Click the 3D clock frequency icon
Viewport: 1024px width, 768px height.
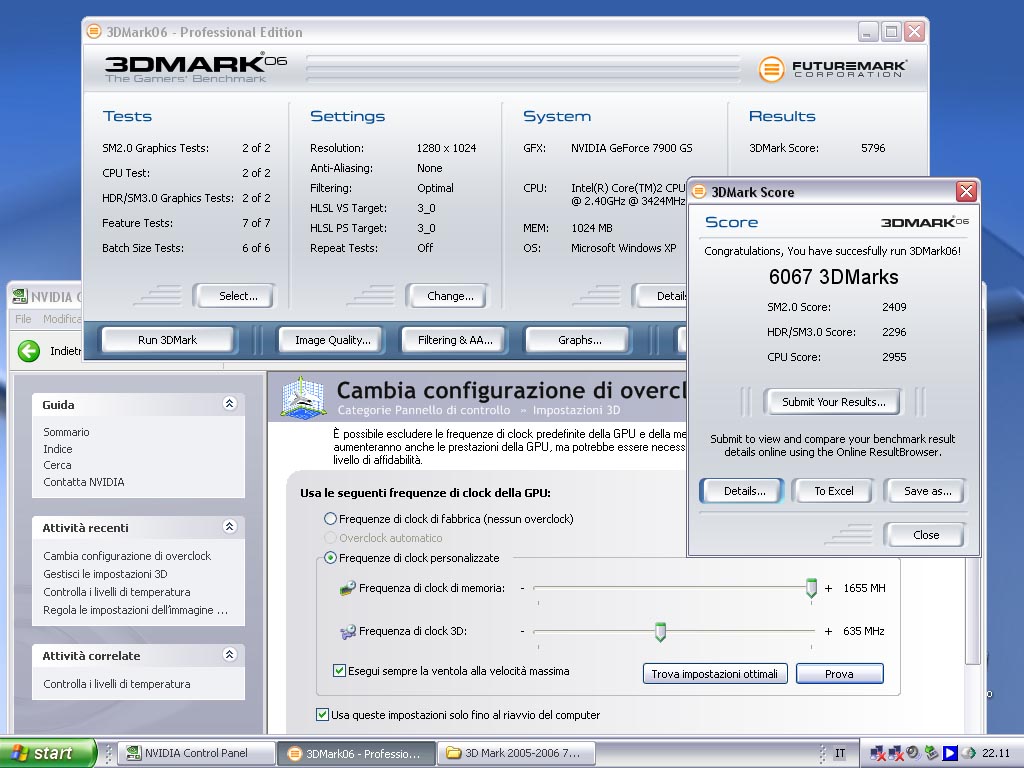tap(347, 632)
